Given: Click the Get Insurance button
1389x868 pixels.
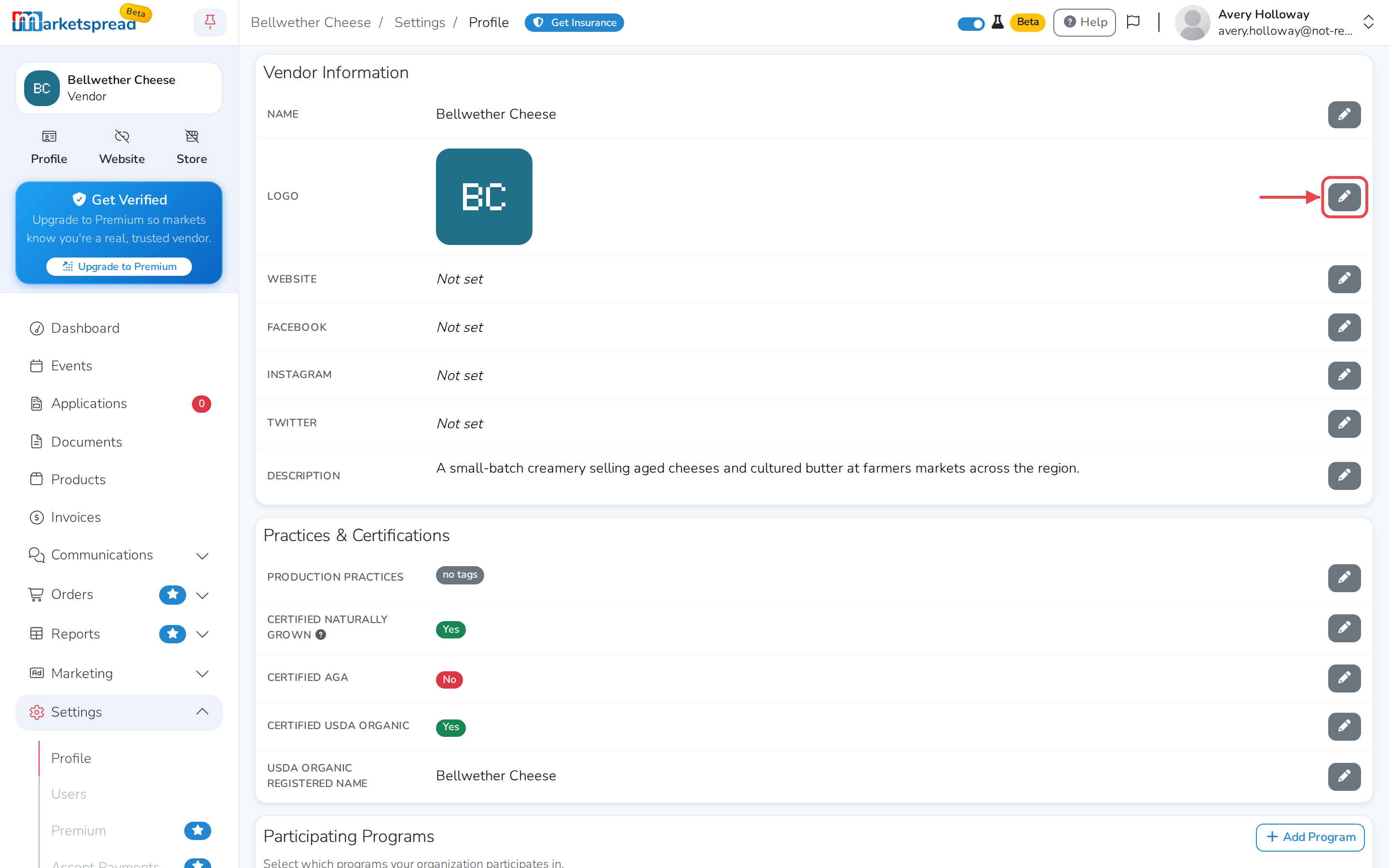Looking at the screenshot, I should point(574,22).
